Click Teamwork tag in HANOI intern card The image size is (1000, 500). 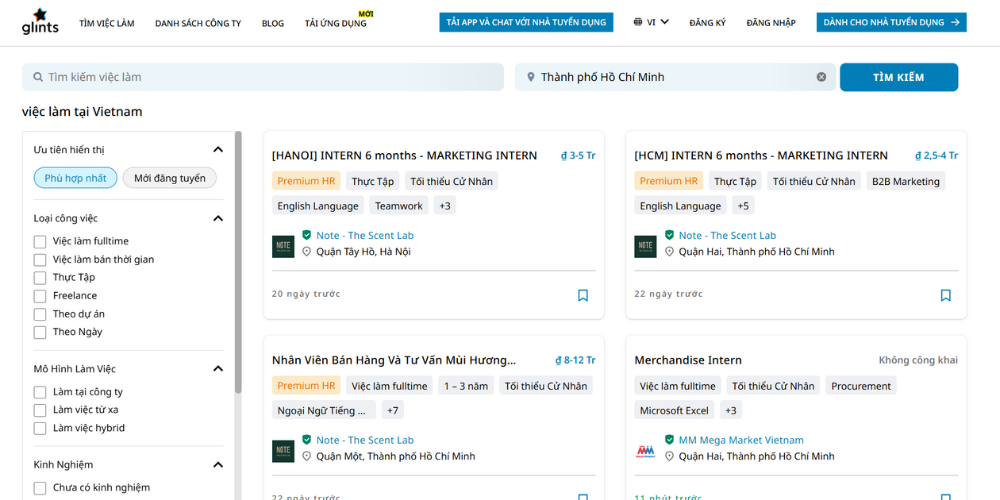pyautogui.click(x=399, y=205)
